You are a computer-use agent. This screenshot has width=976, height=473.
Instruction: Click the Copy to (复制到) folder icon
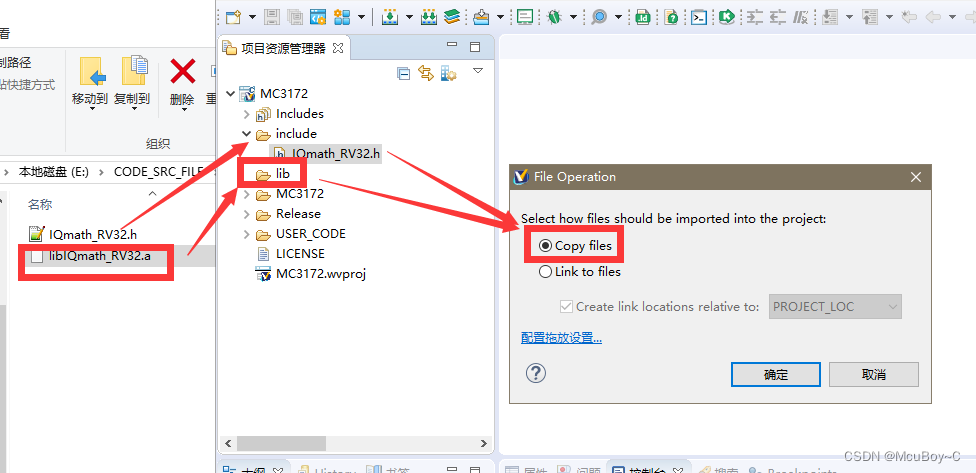tap(132, 72)
